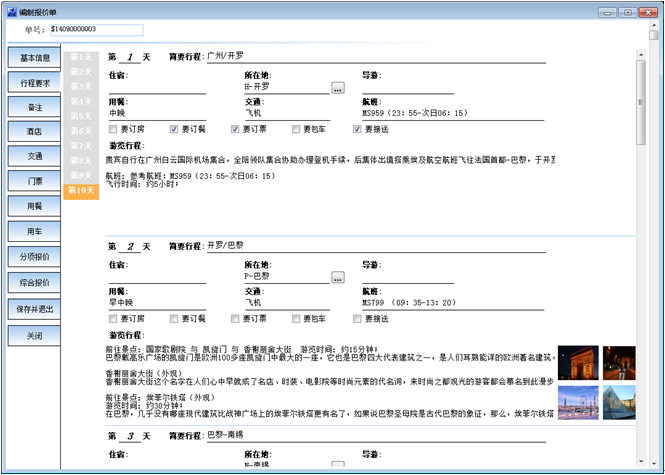665x475 pixels.
Task: Go to the 酒店 section
Action: tap(34, 131)
